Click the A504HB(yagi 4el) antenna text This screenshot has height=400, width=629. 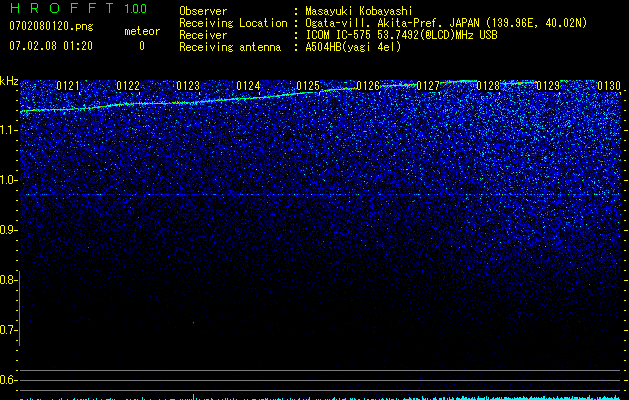pos(353,47)
